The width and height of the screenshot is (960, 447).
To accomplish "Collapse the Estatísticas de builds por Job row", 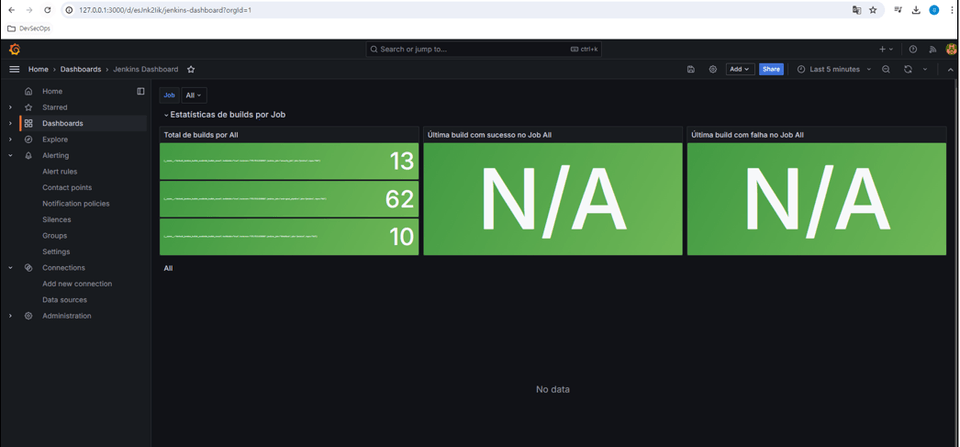I will 224,115.
